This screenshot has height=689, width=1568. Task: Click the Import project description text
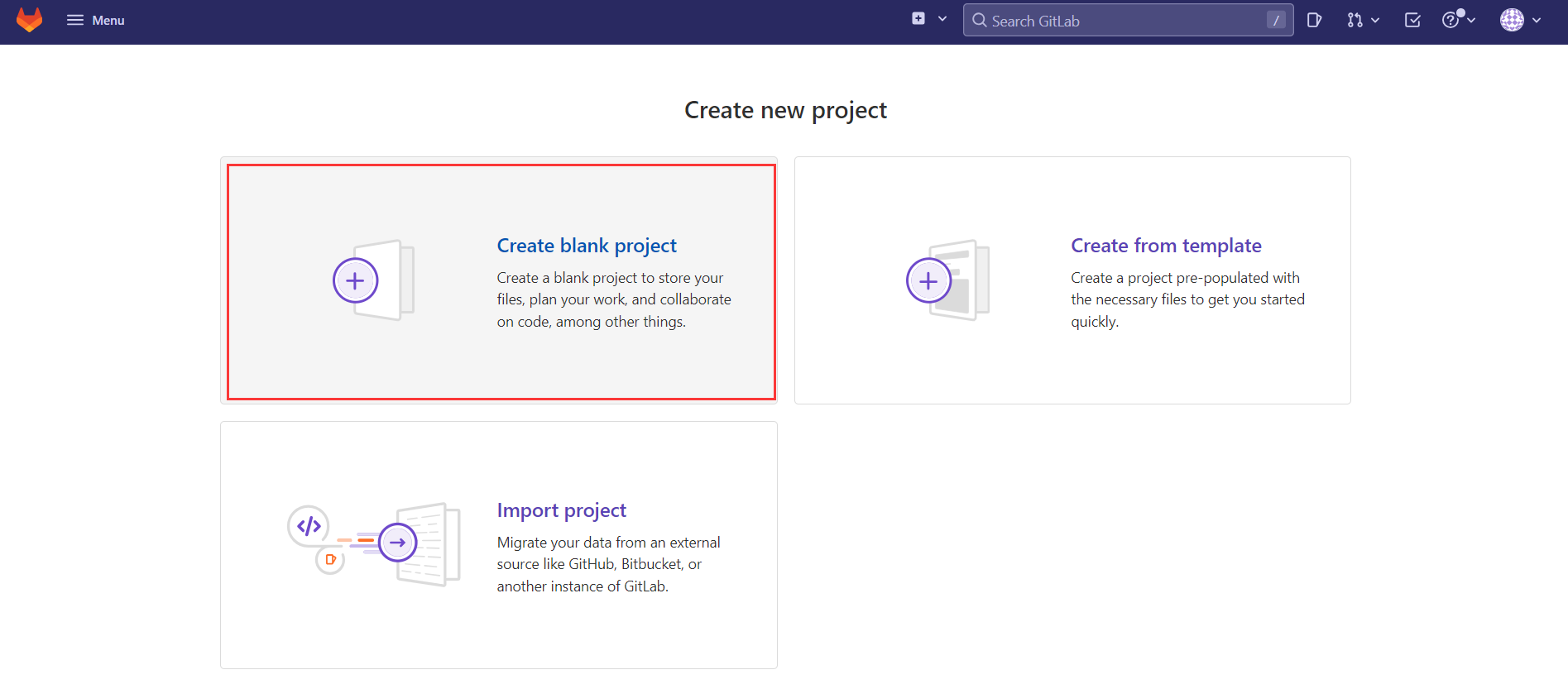coord(608,564)
